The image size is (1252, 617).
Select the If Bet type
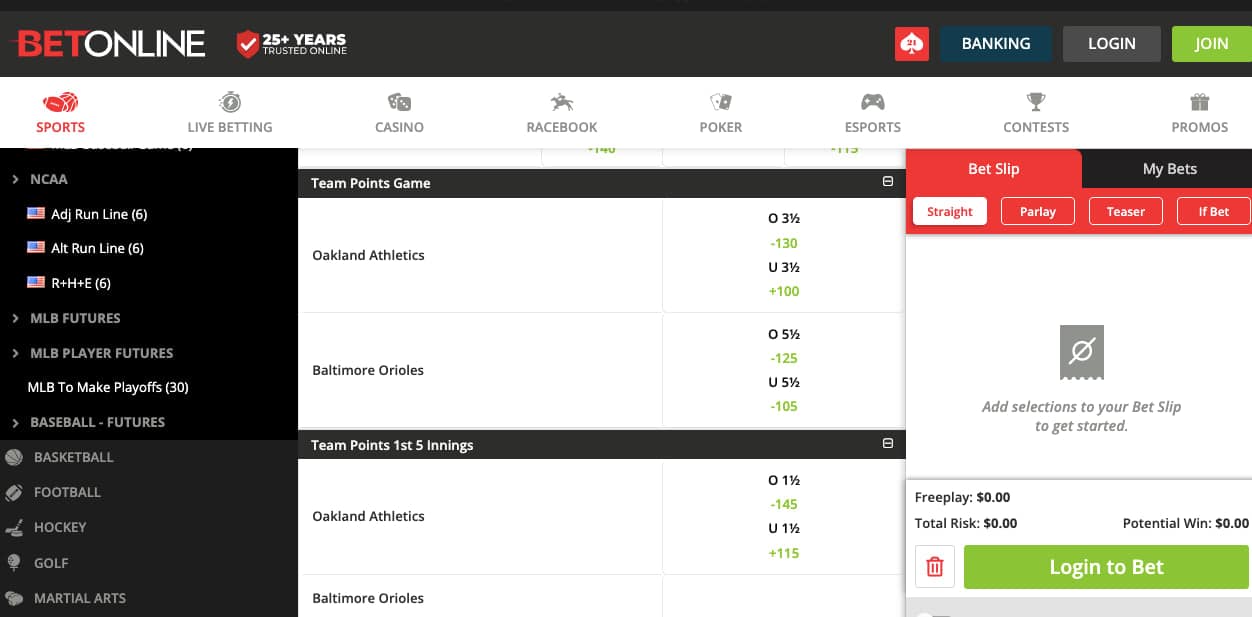pos(1214,212)
